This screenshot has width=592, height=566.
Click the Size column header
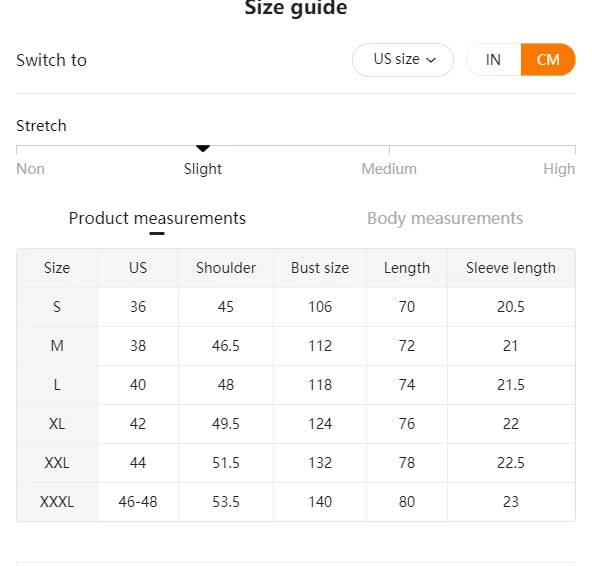(x=57, y=268)
